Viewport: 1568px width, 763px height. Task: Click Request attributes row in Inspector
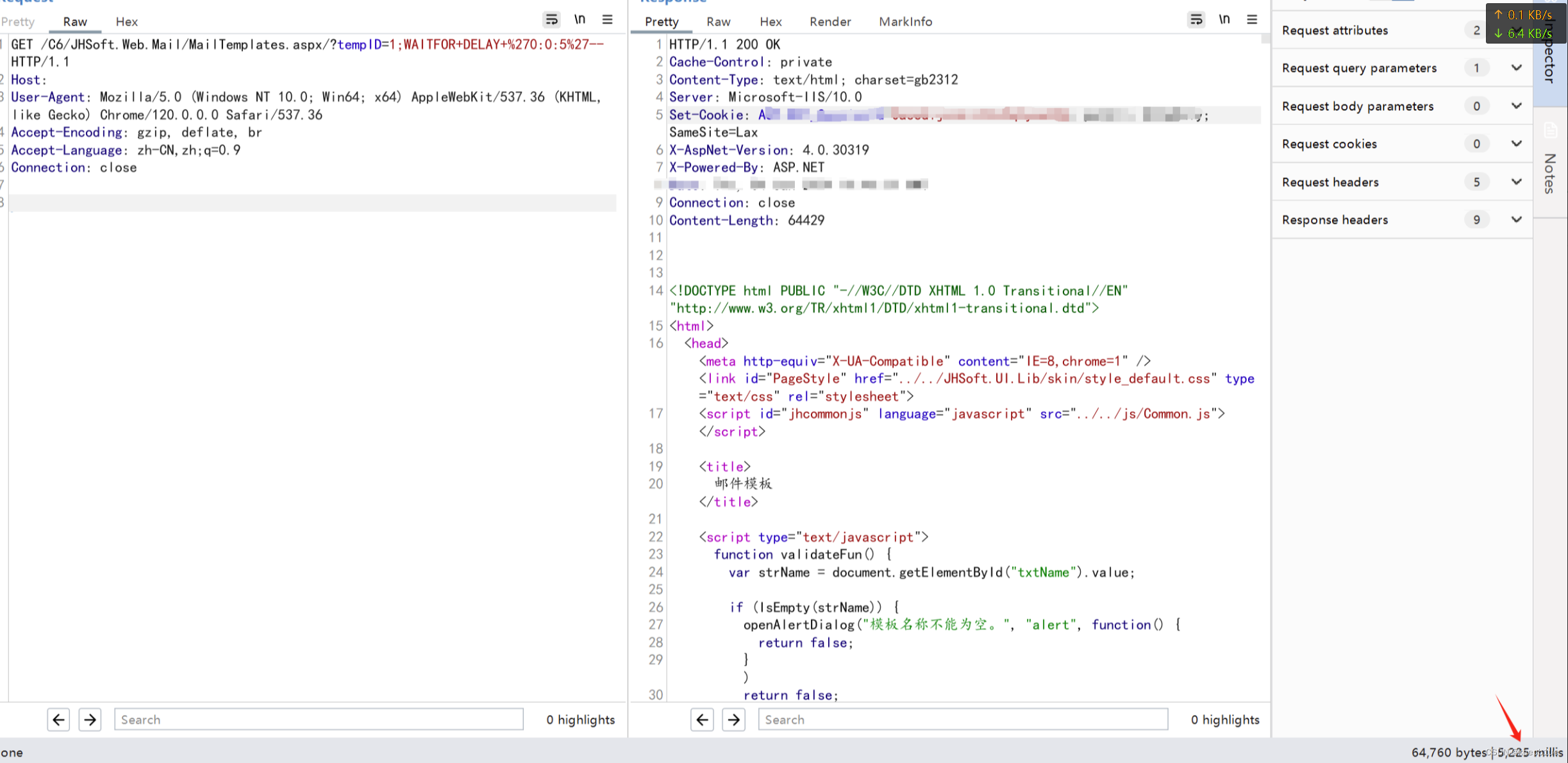[1403, 30]
